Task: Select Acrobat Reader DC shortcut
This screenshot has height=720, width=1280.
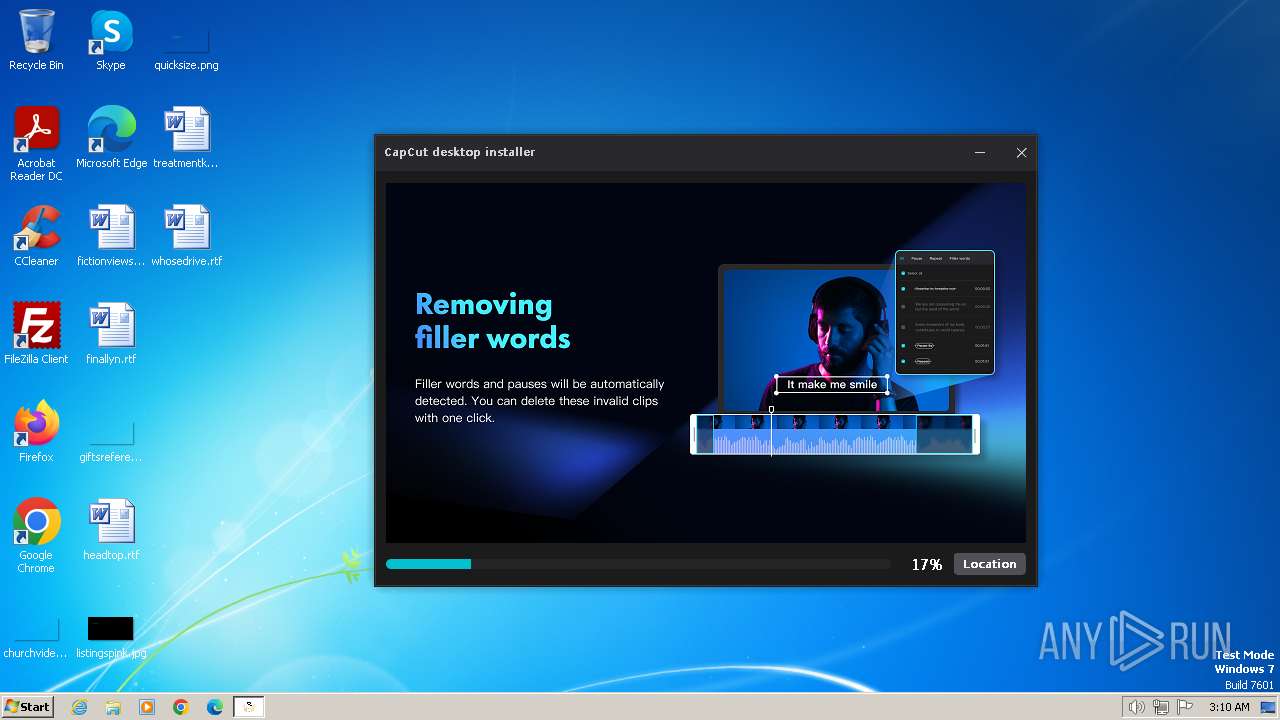Action: pos(36,144)
